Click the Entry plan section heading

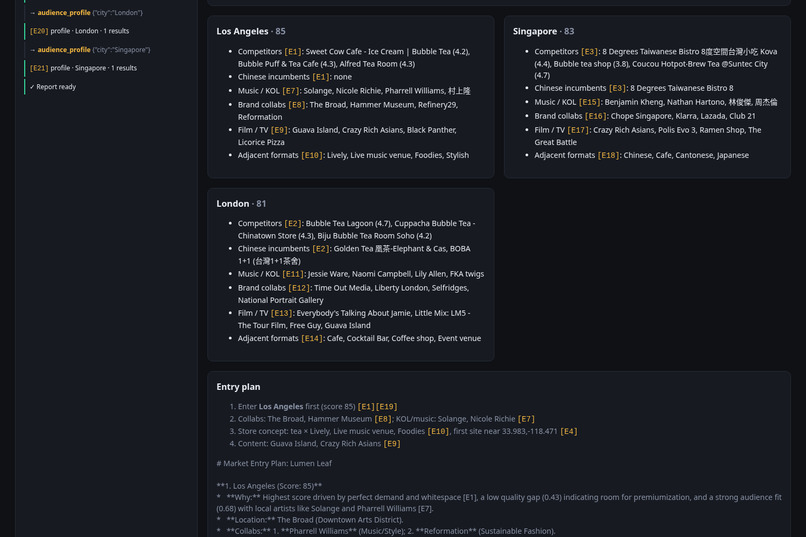[238, 386]
